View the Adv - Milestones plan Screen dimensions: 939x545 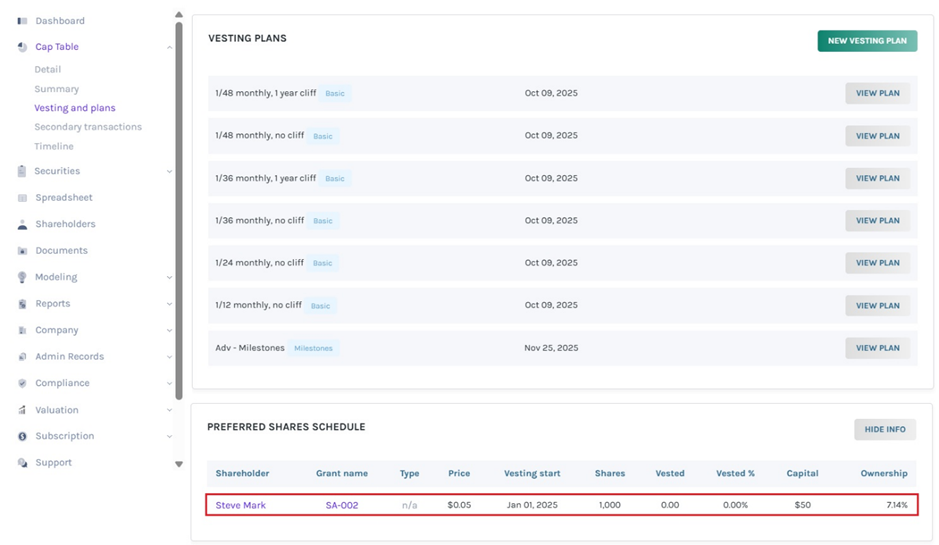point(876,348)
